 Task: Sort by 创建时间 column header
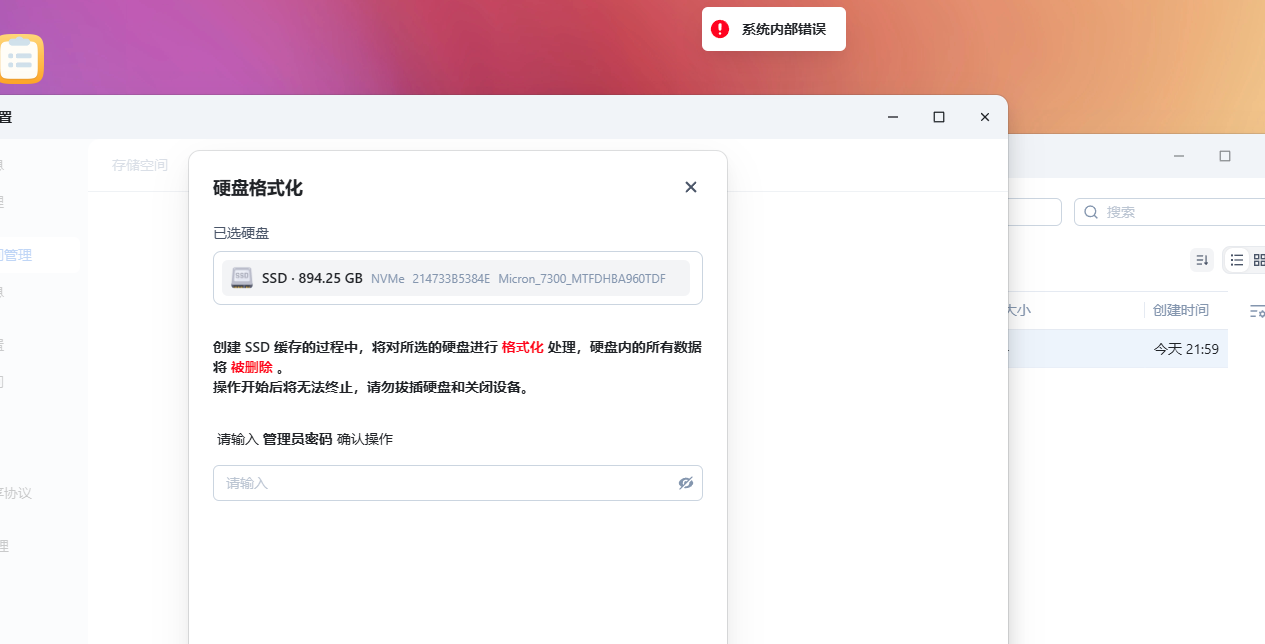pyautogui.click(x=1181, y=310)
